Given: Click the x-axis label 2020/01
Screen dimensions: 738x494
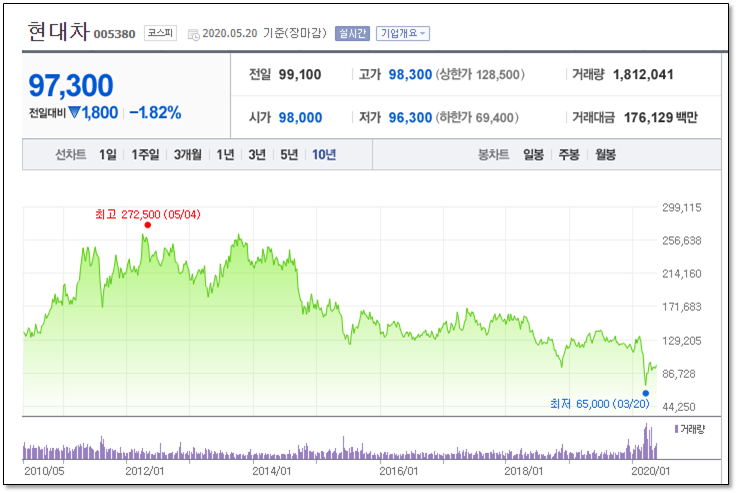Looking at the screenshot, I should tap(650, 471).
